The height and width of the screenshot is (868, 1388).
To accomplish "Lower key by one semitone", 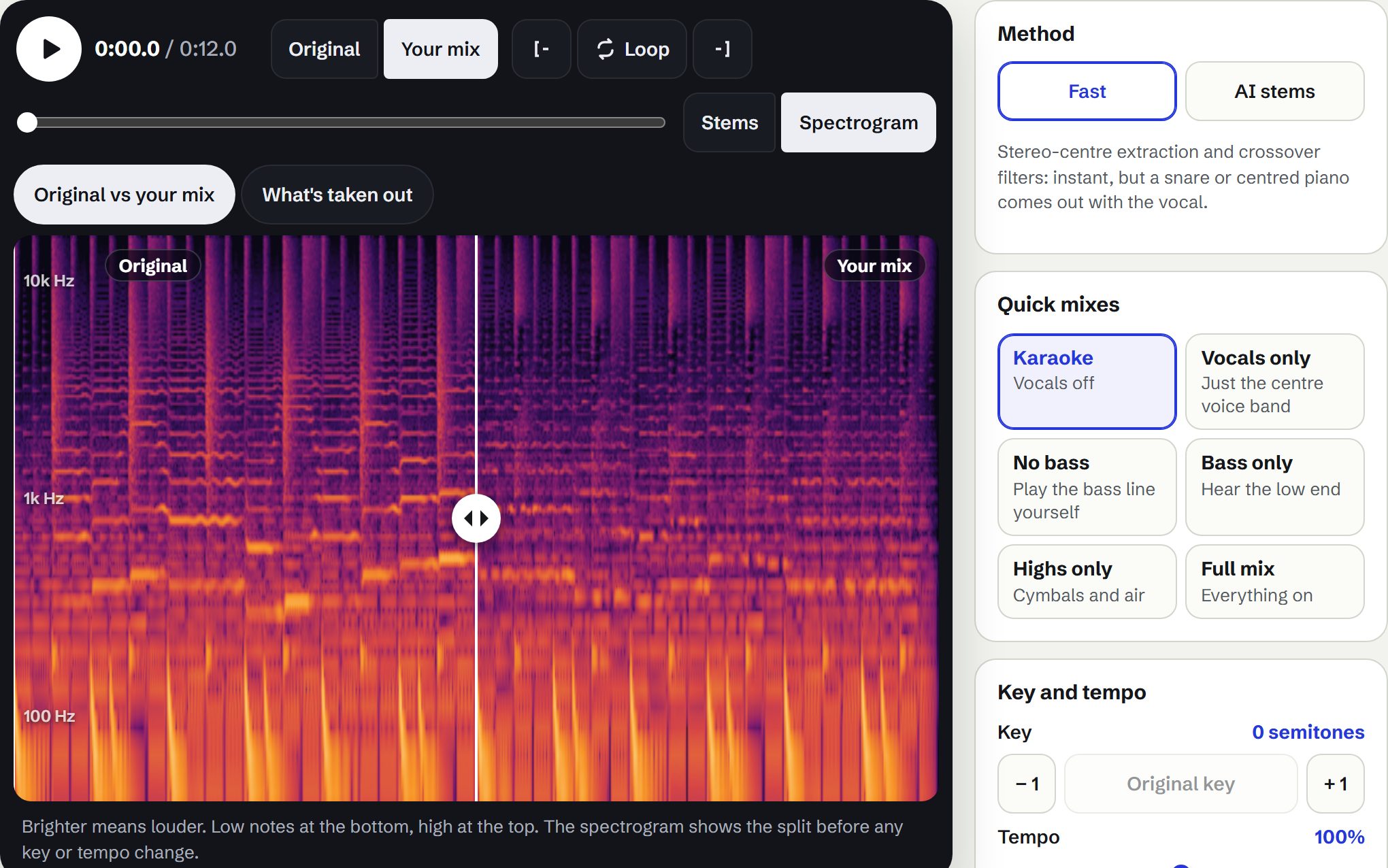I will pyautogui.click(x=1027, y=784).
